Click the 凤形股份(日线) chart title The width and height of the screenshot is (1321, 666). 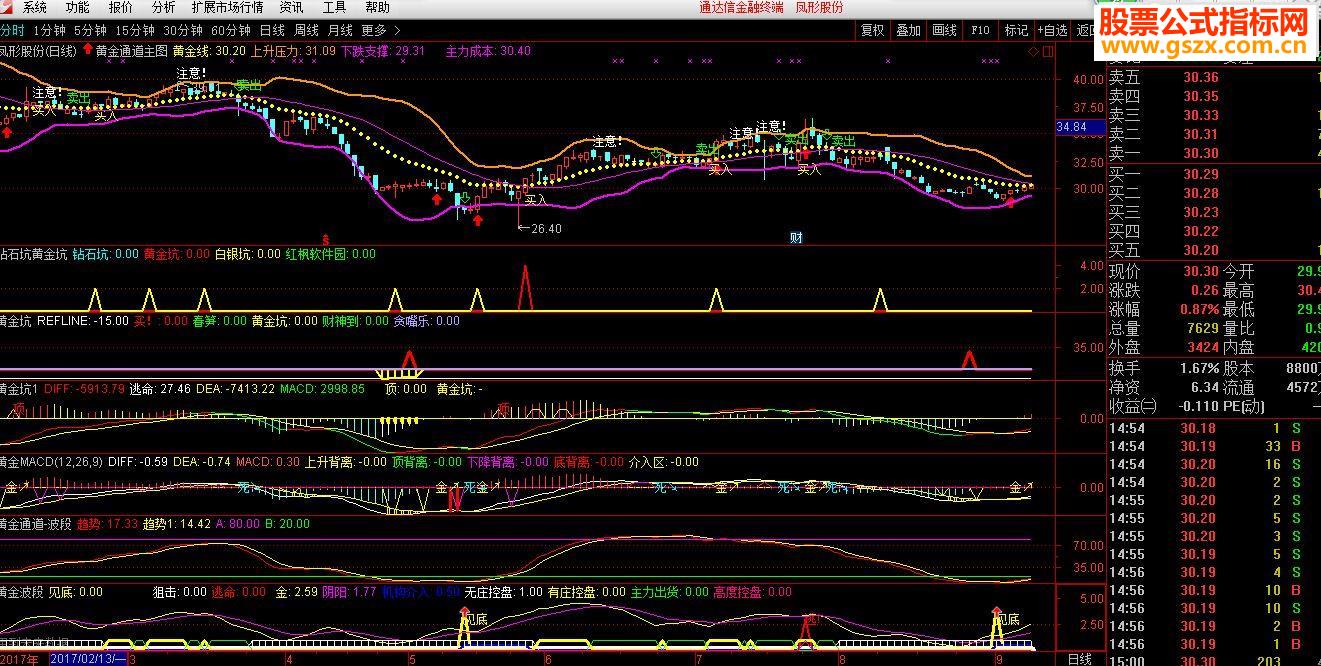pyautogui.click(x=38, y=51)
